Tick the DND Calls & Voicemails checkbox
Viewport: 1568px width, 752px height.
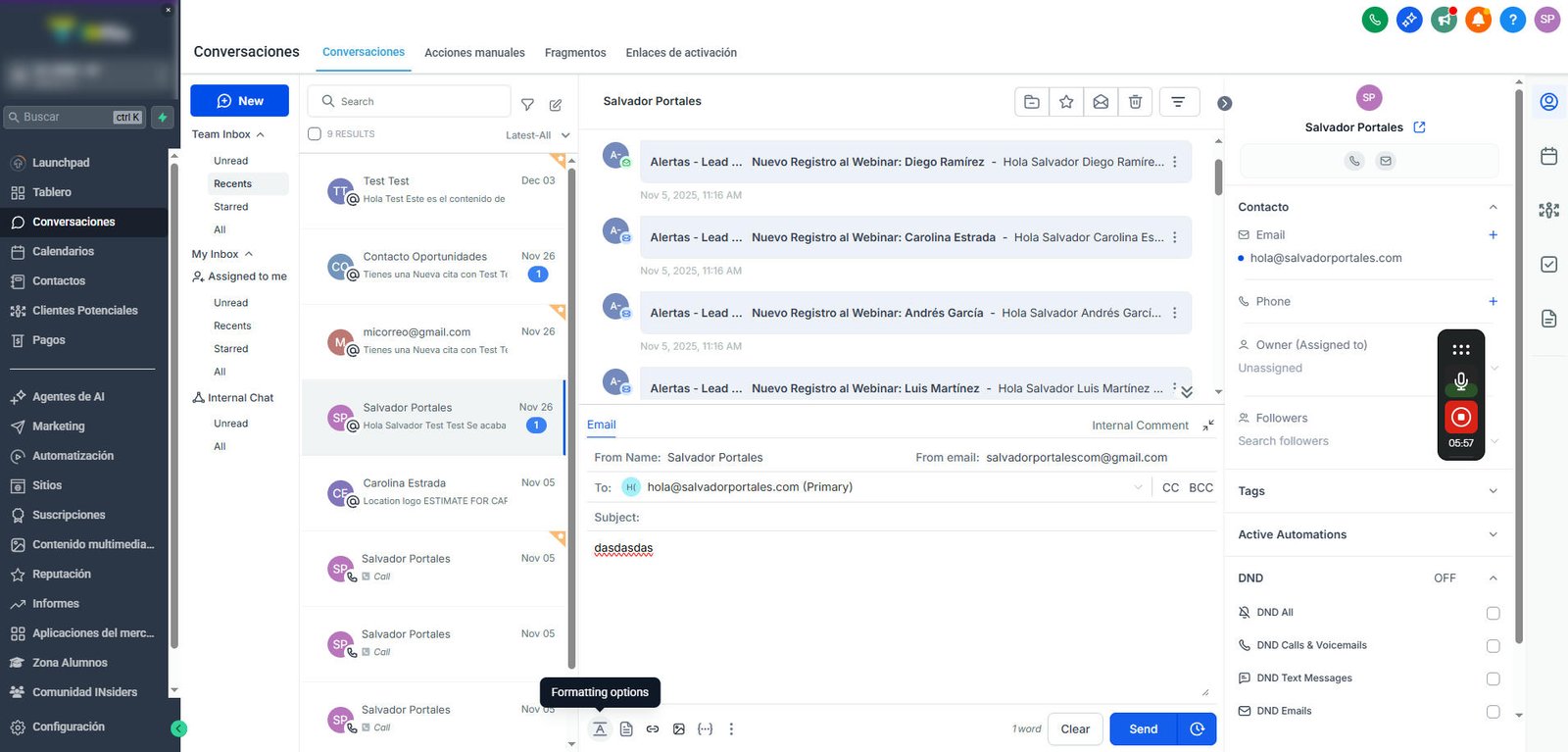pyautogui.click(x=1494, y=646)
